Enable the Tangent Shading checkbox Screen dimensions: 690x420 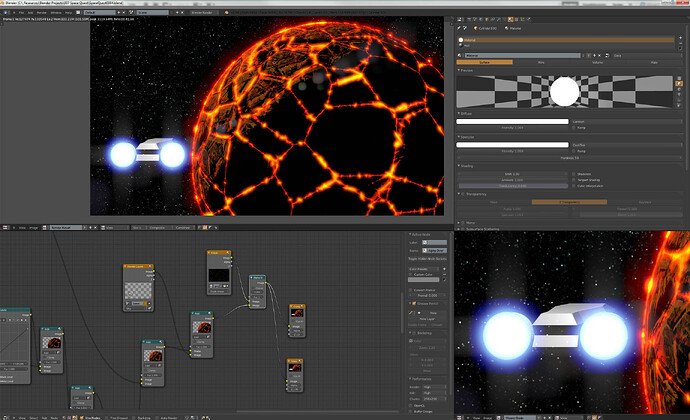tap(574, 180)
